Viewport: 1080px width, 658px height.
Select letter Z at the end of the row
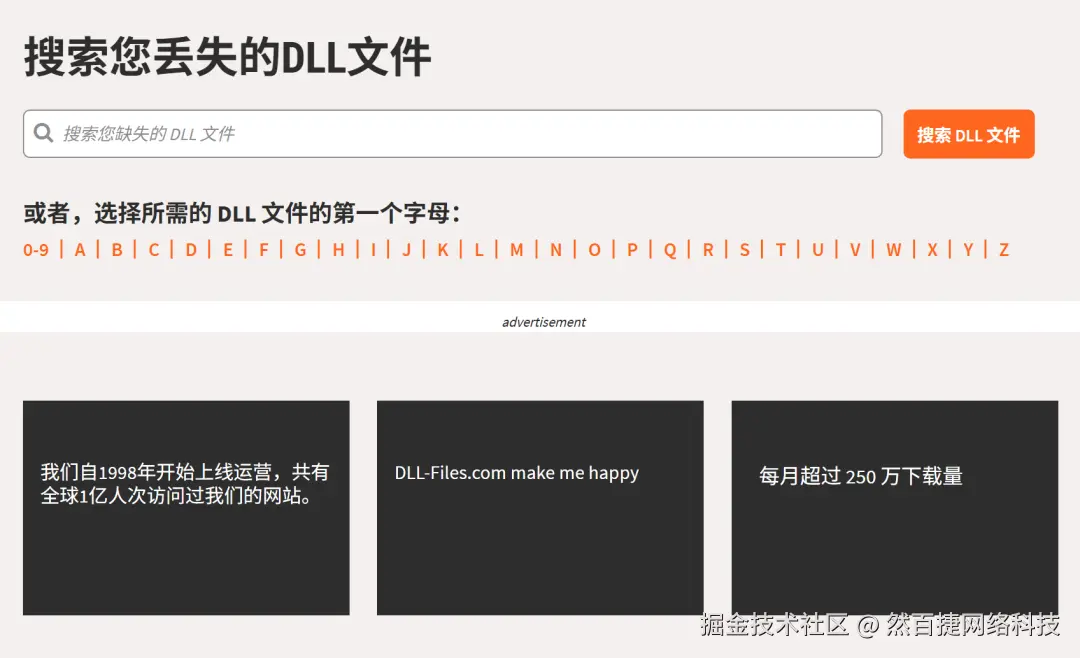tap(1003, 250)
